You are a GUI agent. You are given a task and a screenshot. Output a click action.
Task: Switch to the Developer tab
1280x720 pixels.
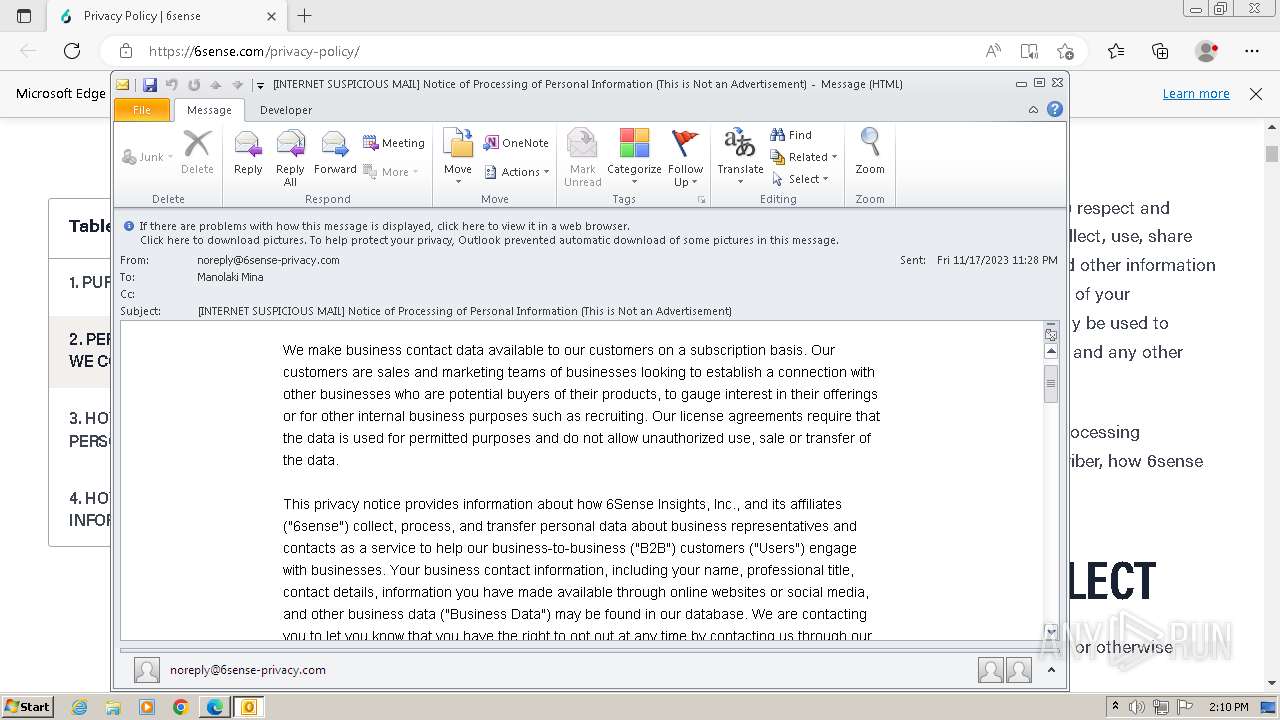tap(286, 110)
